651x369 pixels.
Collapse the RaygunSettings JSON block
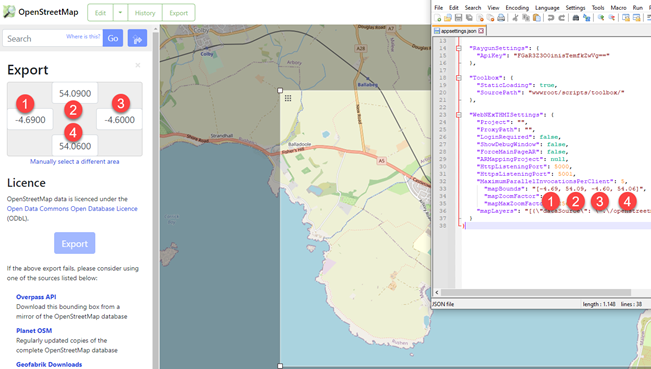pos(459,48)
